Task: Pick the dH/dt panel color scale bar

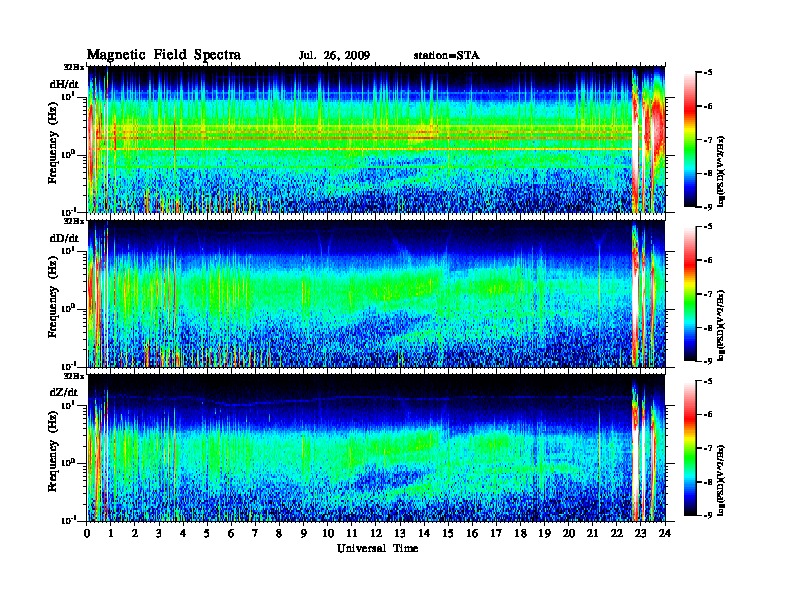Action: (690, 140)
